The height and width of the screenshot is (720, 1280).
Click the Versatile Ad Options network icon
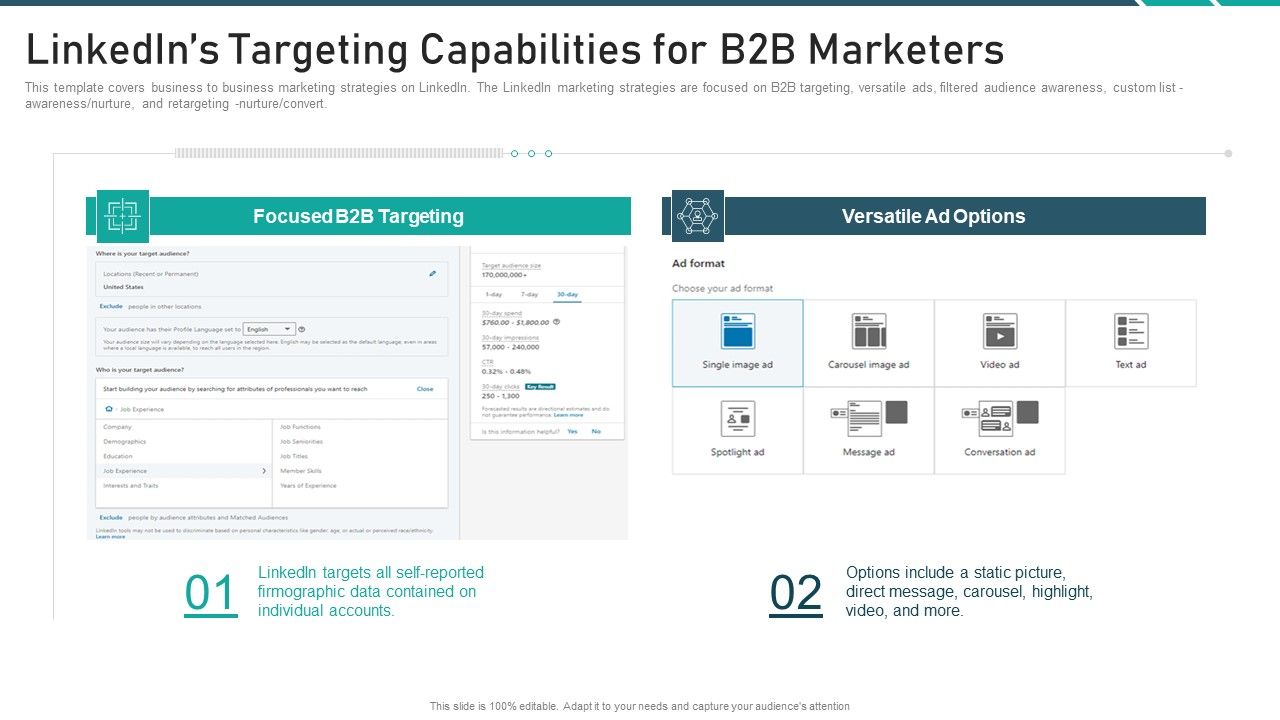(698, 216)
